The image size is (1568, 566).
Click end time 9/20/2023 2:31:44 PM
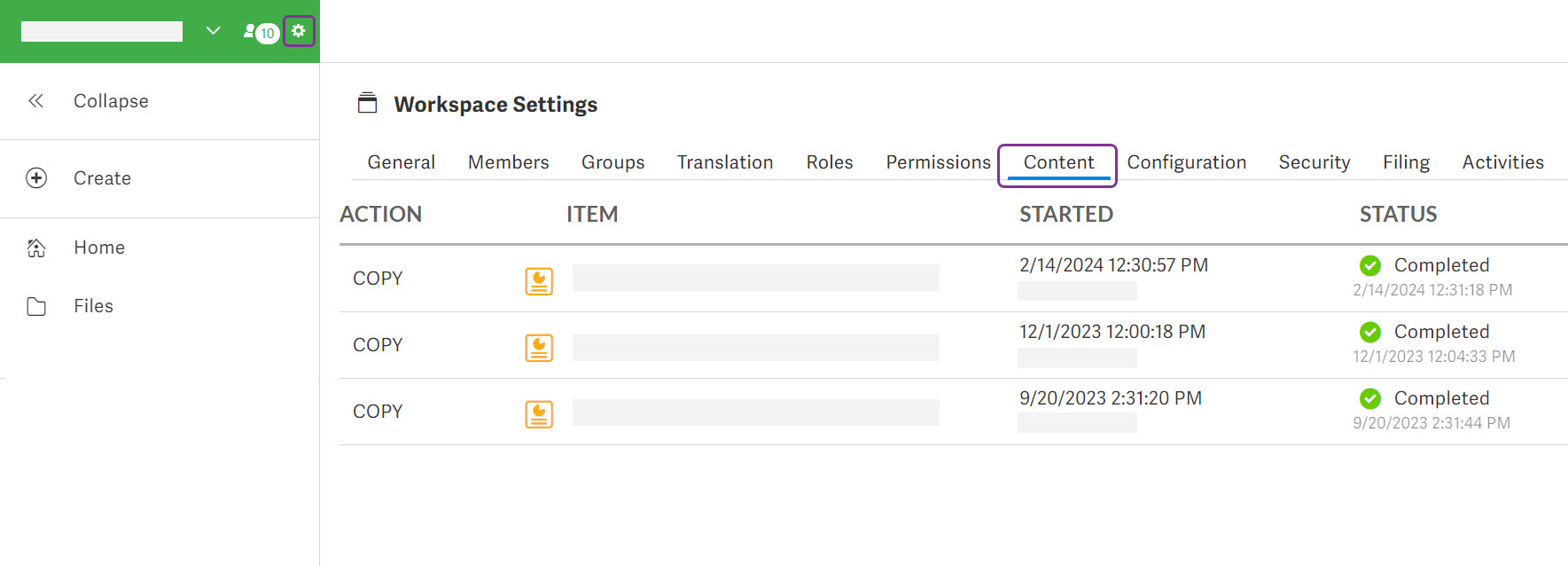[x=1431, y=423]
